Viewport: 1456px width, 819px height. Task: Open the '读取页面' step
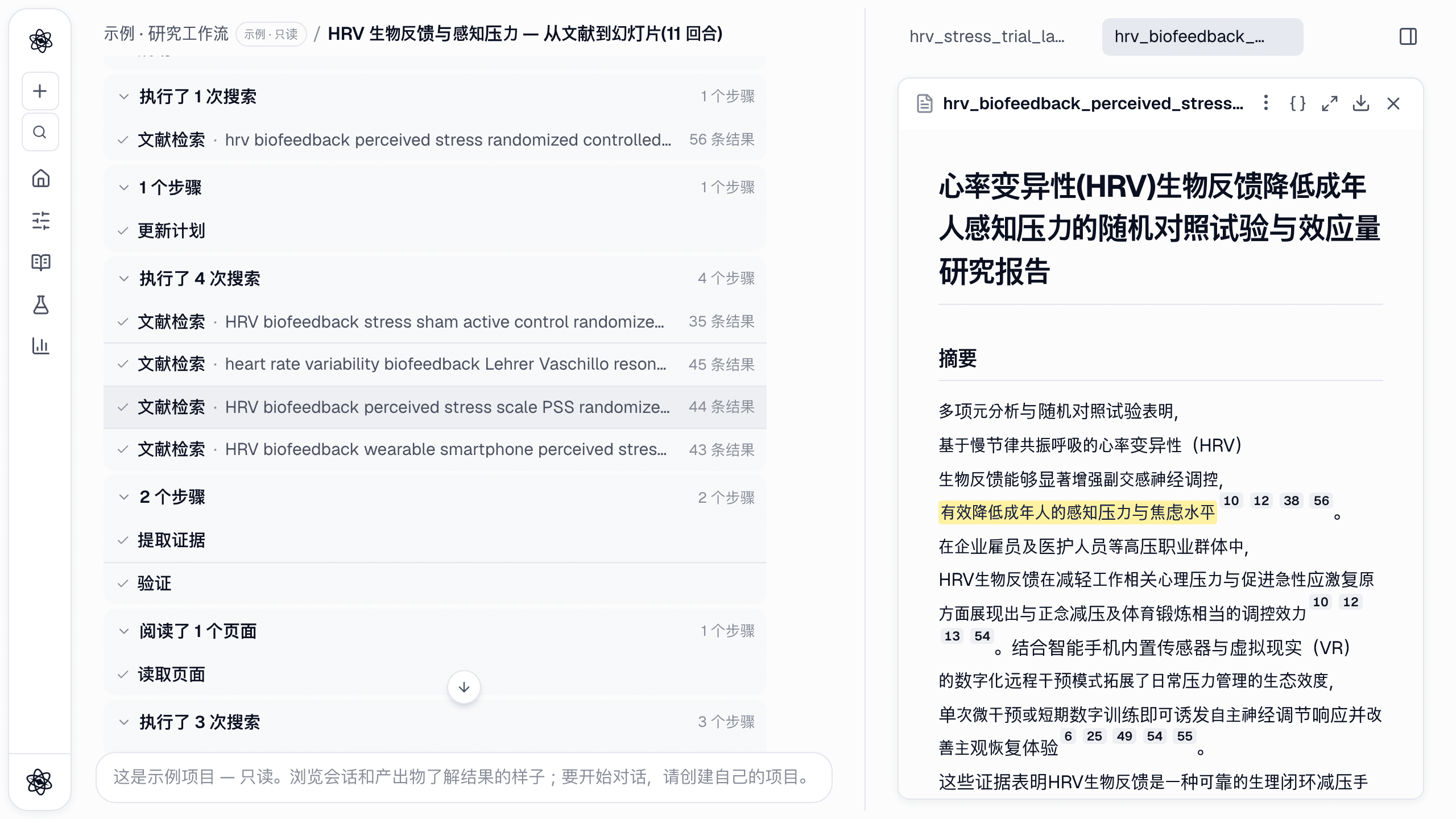(x=435, y=675)
